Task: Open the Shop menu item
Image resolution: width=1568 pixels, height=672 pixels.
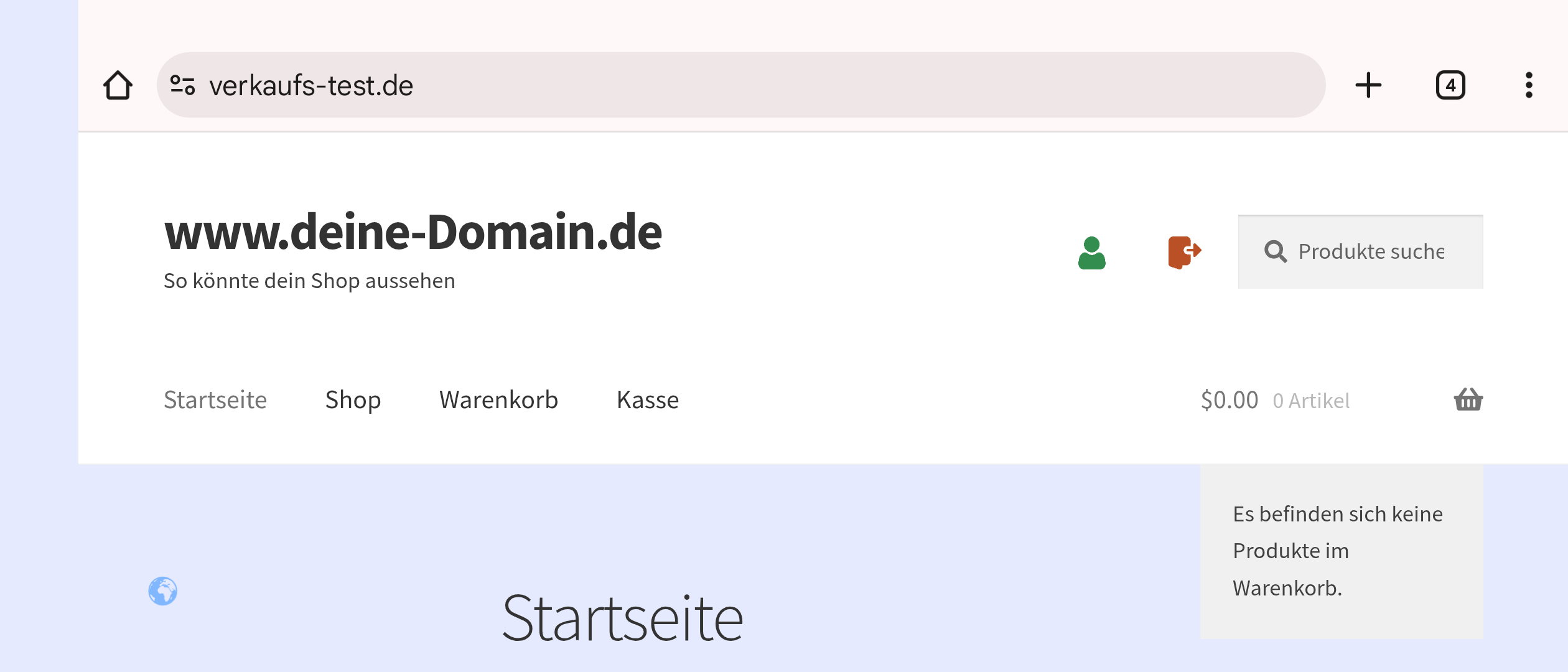Action: 353,399
